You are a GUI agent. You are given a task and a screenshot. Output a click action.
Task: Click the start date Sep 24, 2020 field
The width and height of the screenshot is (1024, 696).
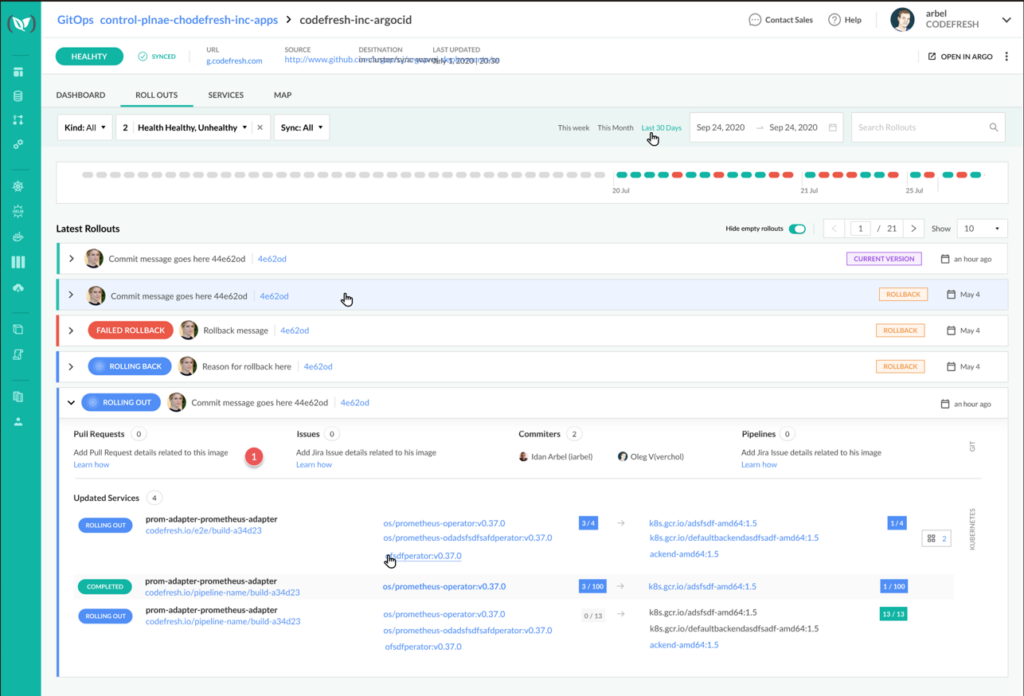point(720,127)
